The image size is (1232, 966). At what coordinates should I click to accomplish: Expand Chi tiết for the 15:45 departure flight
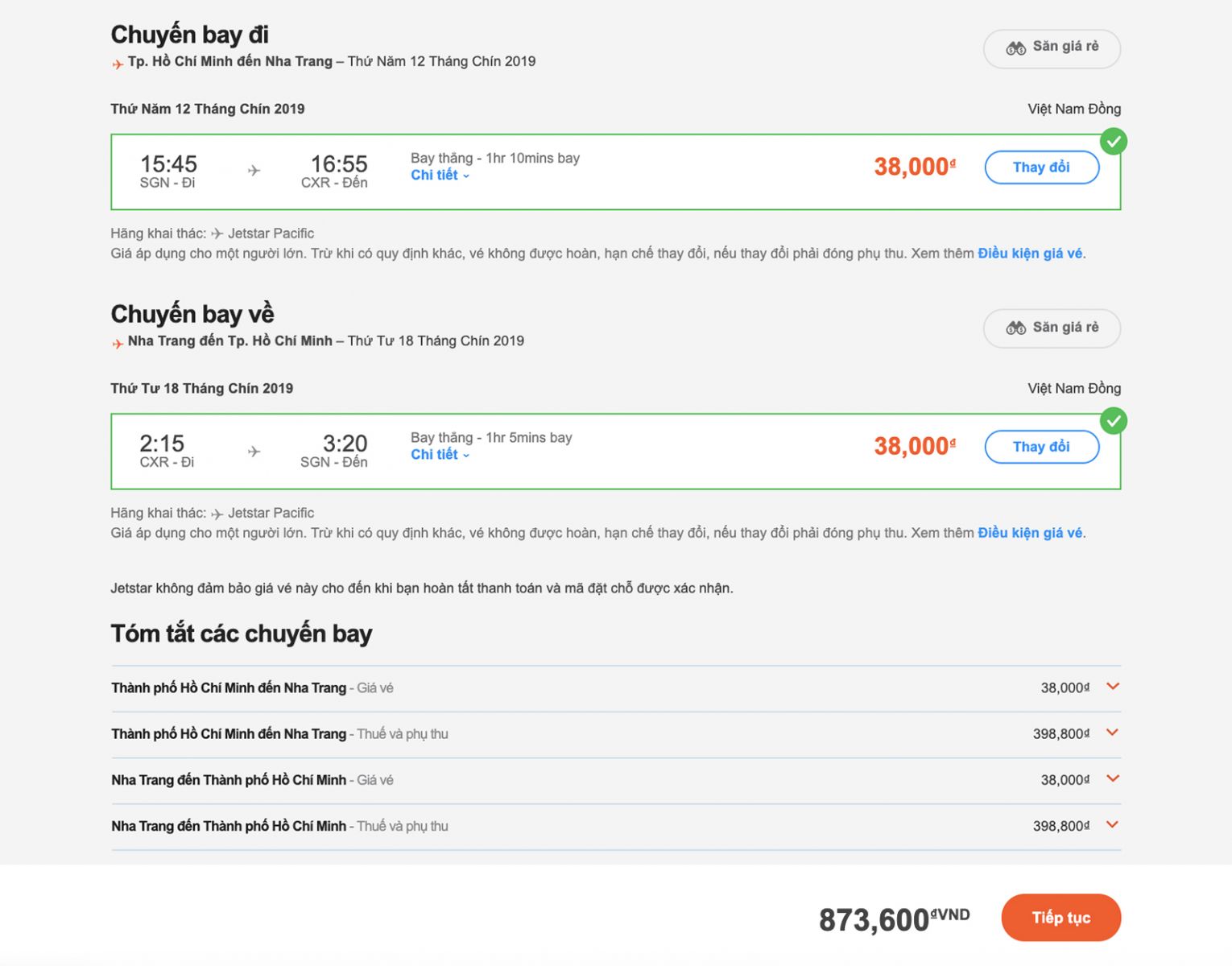440,175
